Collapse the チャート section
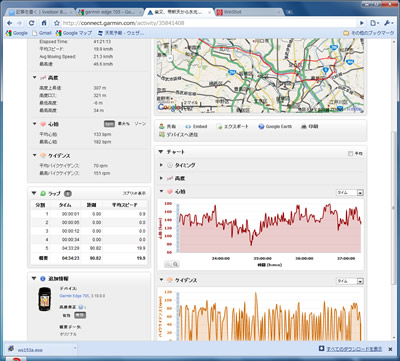This screenshot has height=361, width=400. pos(161,152)
